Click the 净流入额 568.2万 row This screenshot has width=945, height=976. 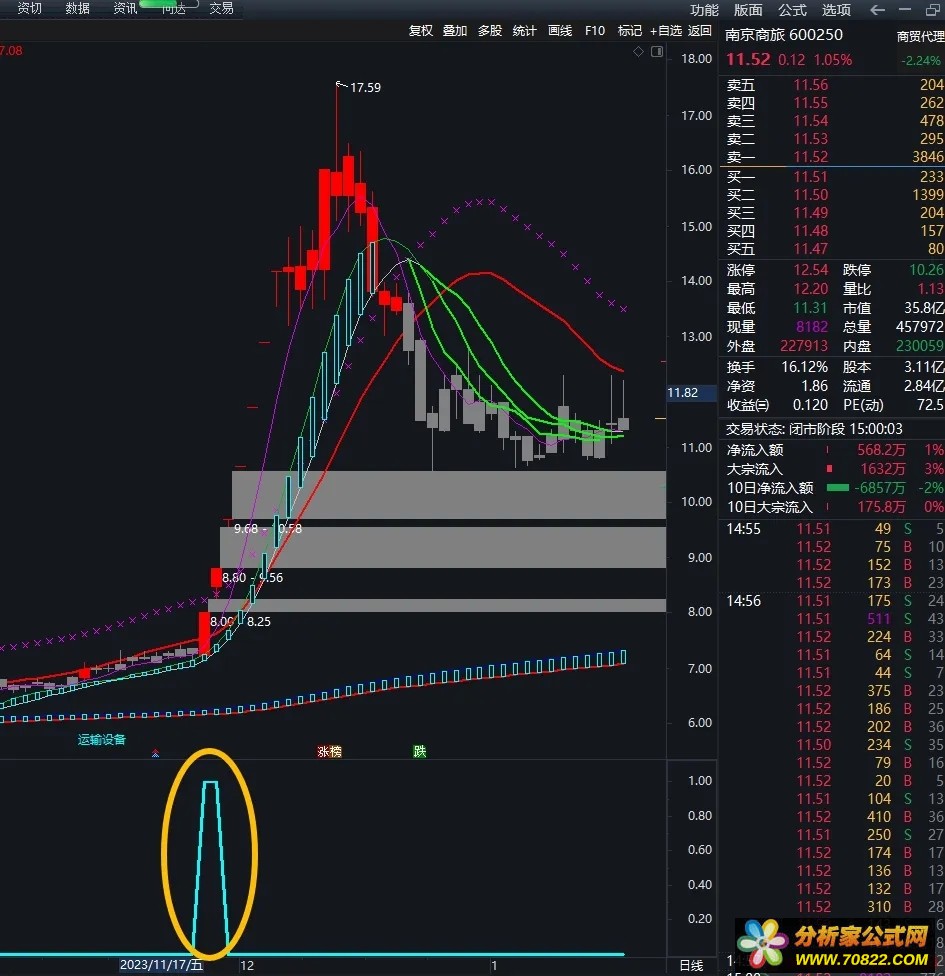(835, 450)
